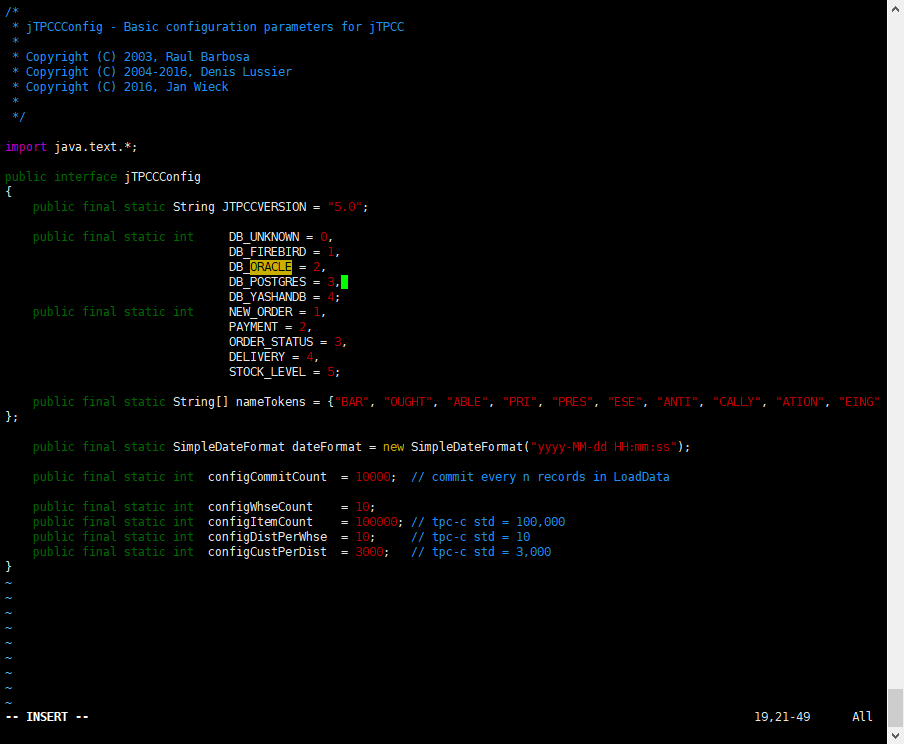Click the "ATION" string token
Screen dimensions: 904x744
800,402
